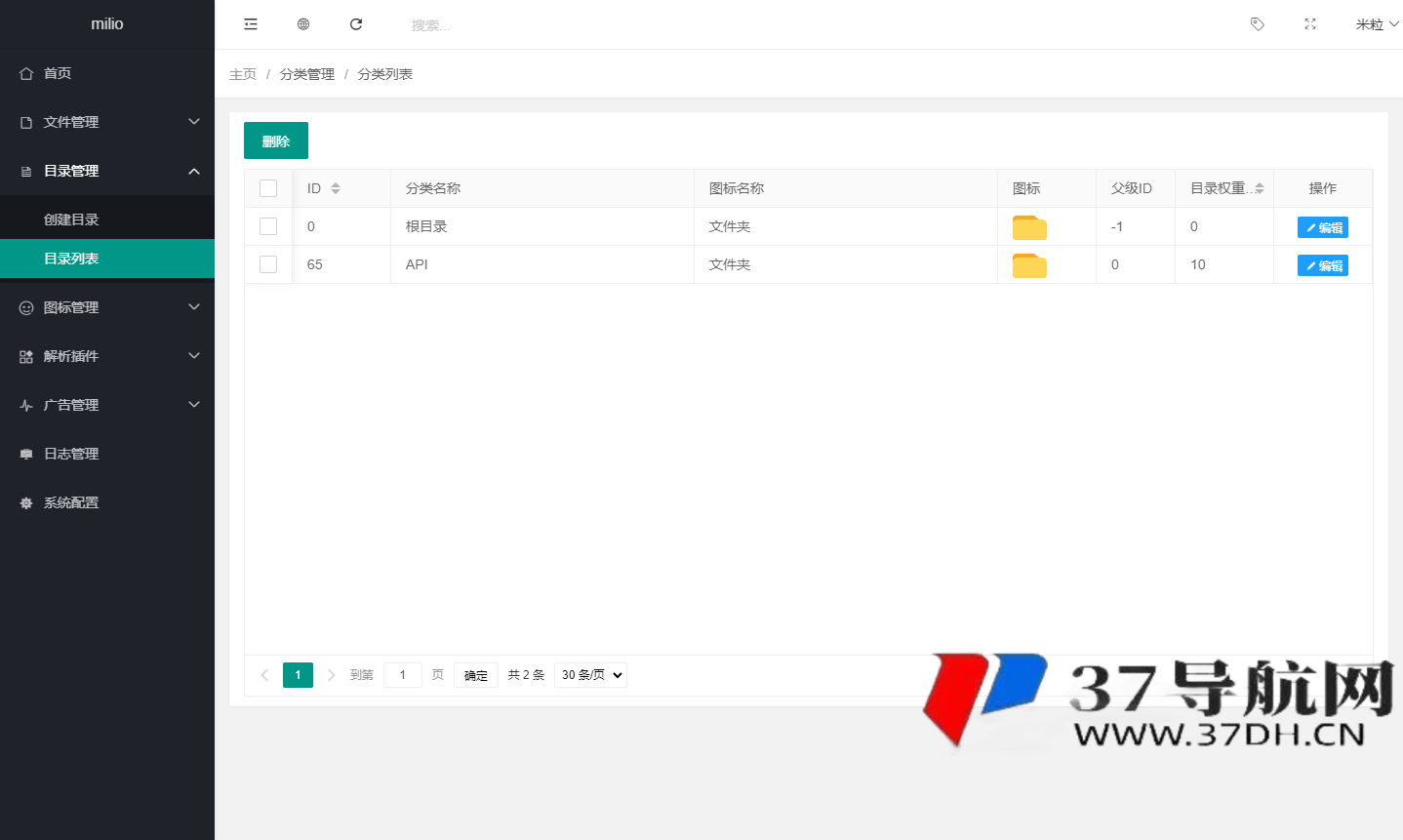The width and height of the screenshot is (1403, 840).
Task: Check the select-all checkbox in the table header
Action: coord(268,187)
